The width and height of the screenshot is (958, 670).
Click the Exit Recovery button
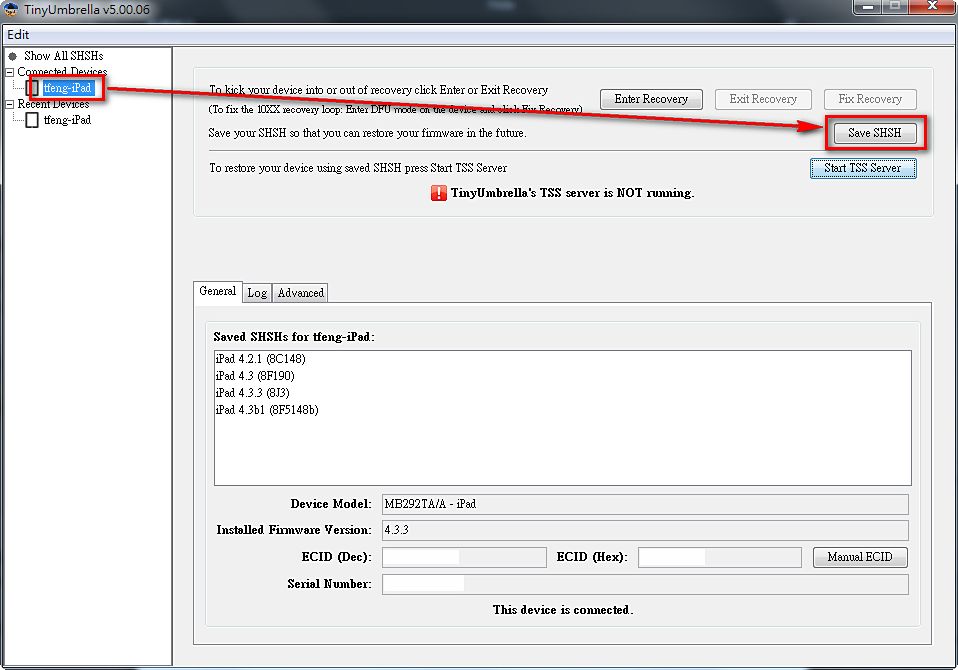coord(763,99)
